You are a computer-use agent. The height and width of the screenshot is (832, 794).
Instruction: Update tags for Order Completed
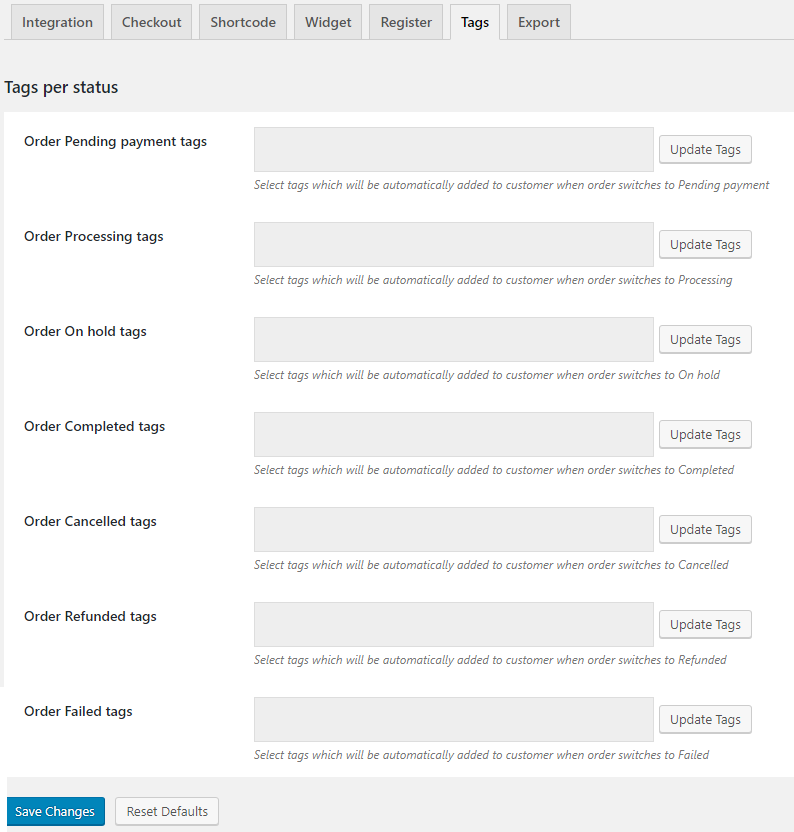[x=705, y=435]
